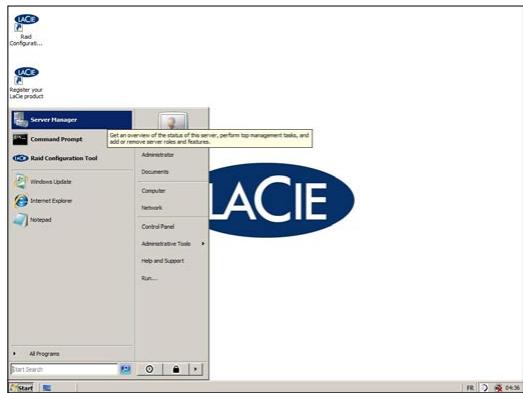The width and height of the screenshot is (523, 393).
Task: Click the FR language indicator in tray
Action: 470,388
